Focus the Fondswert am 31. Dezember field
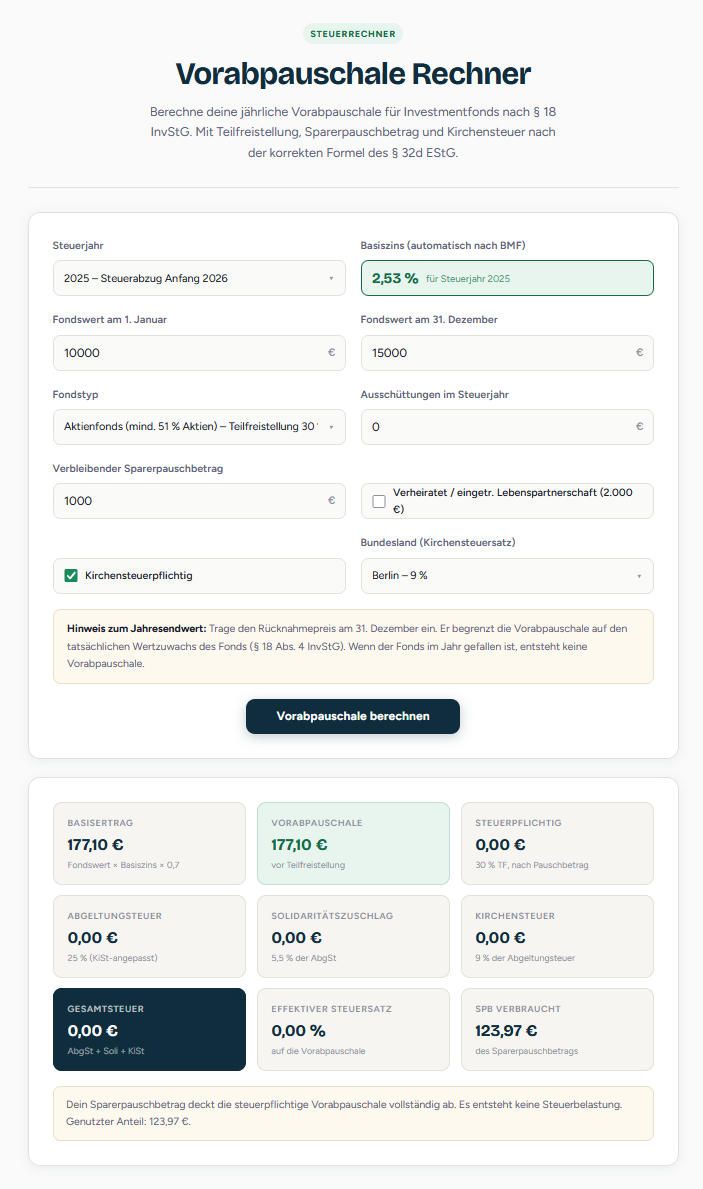The image size is (703, 1189). [x=507, y=353]
